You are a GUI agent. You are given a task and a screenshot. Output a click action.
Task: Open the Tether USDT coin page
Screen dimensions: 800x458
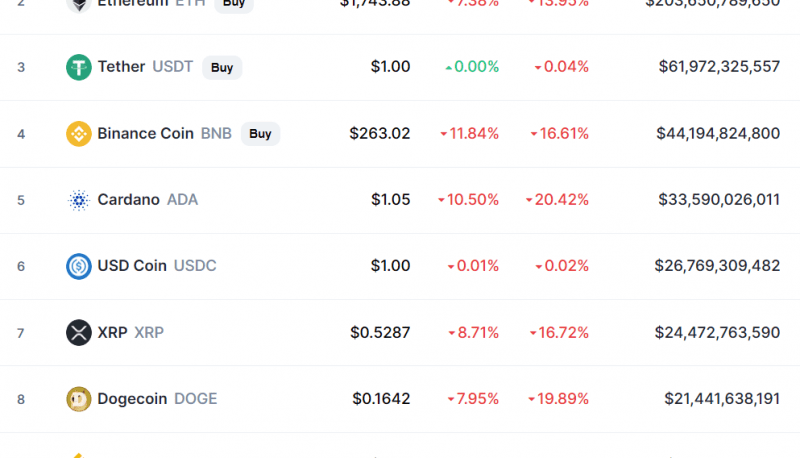point(145,67)
